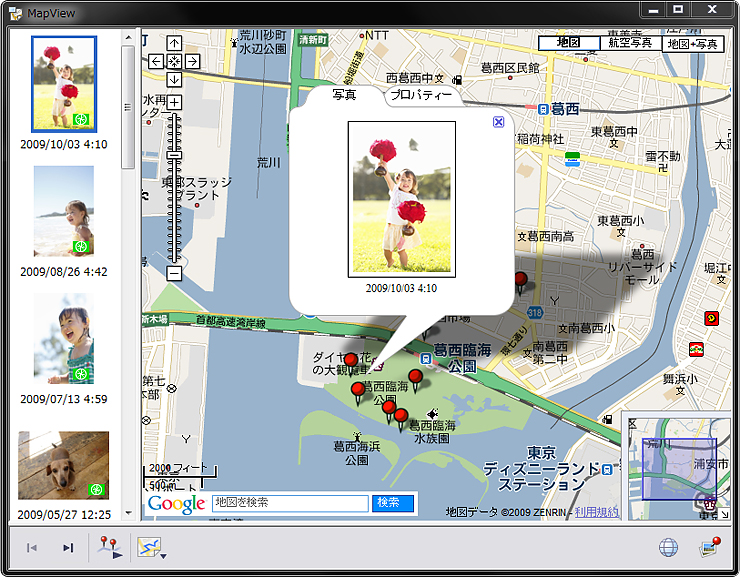The image size is (740, 578).
Task: Select the 写真 tab in the popup
Action: coord(345,95)
